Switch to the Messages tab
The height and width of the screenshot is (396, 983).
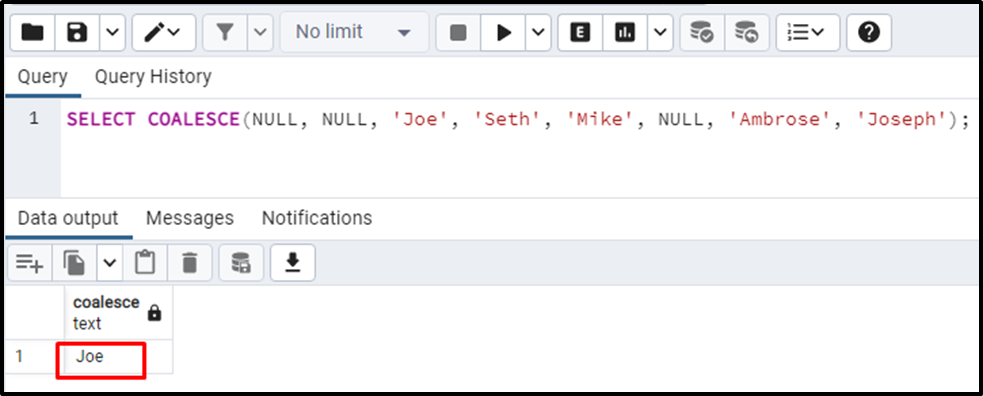pyautogui.click(x=190, y=218)
